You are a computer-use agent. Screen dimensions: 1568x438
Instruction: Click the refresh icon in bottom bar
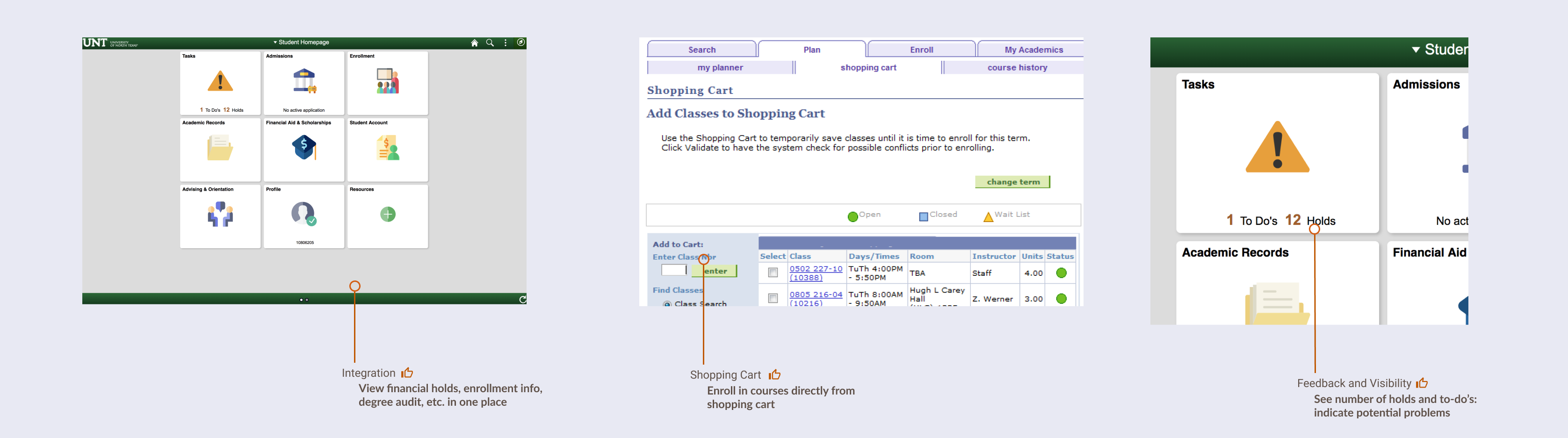[522, 299]
